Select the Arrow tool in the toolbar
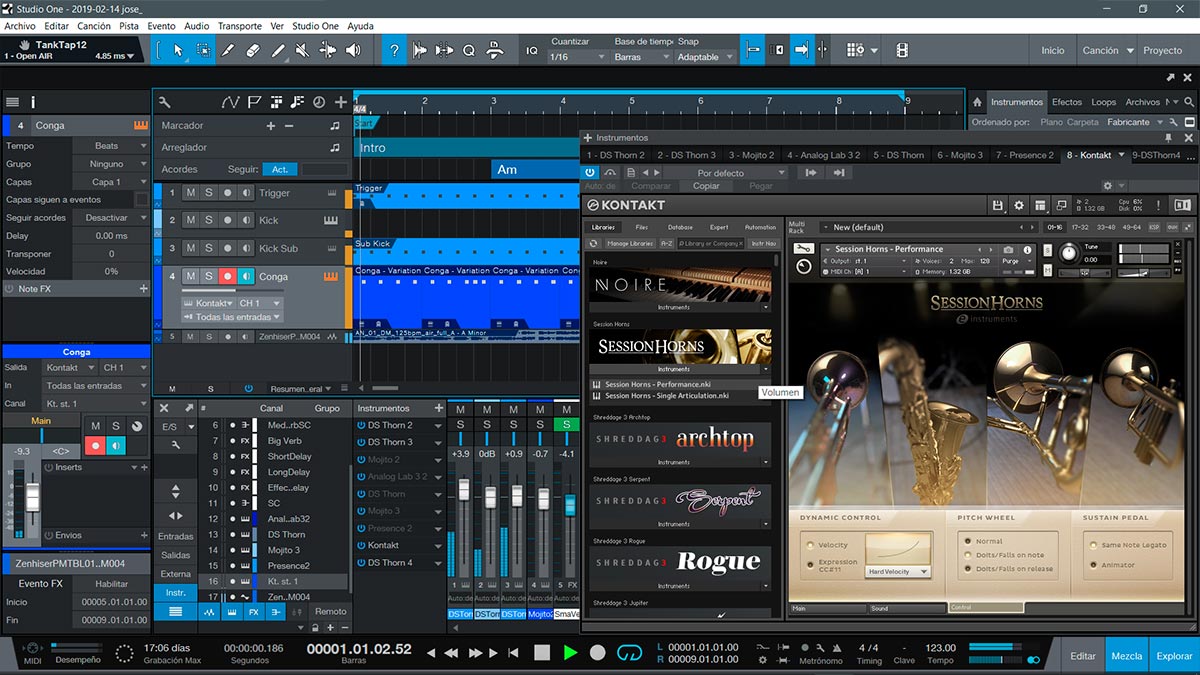 coord(178,50)
